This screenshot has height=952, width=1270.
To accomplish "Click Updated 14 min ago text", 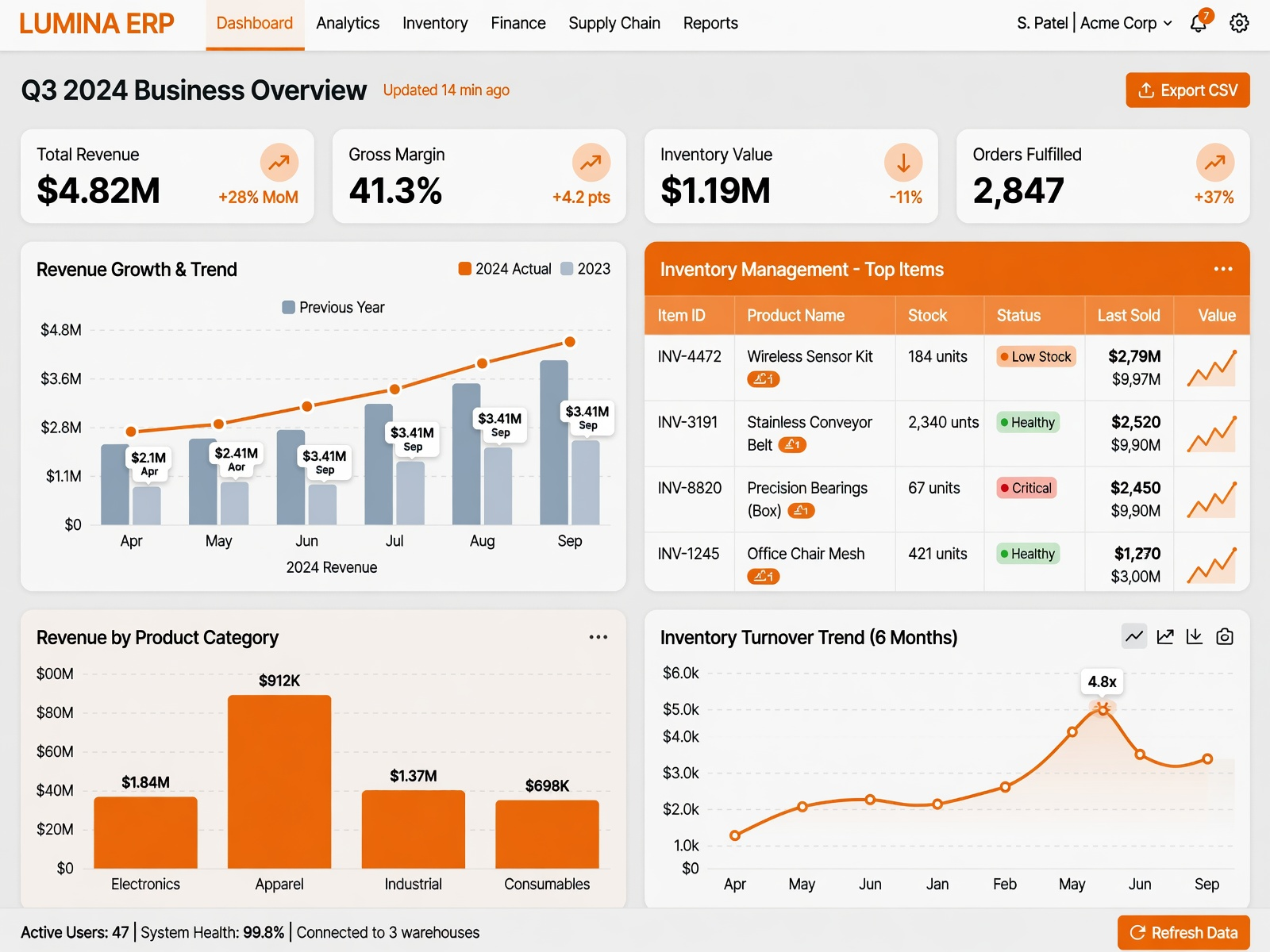I will click(x=446, y=90).
